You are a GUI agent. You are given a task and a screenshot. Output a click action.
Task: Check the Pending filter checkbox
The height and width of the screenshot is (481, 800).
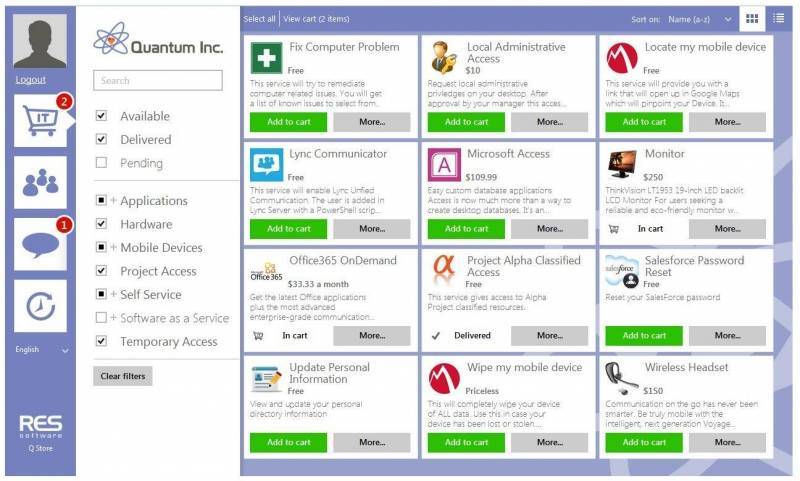(x=102, y=163)
